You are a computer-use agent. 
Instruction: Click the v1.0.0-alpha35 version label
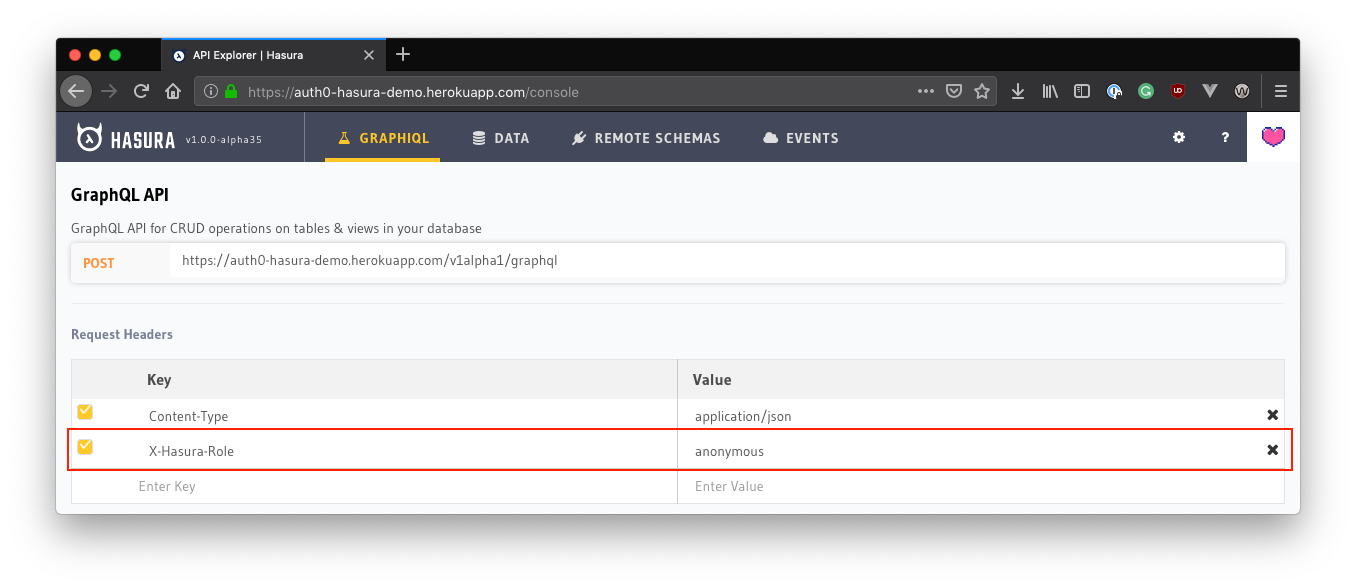pos(224,140)
